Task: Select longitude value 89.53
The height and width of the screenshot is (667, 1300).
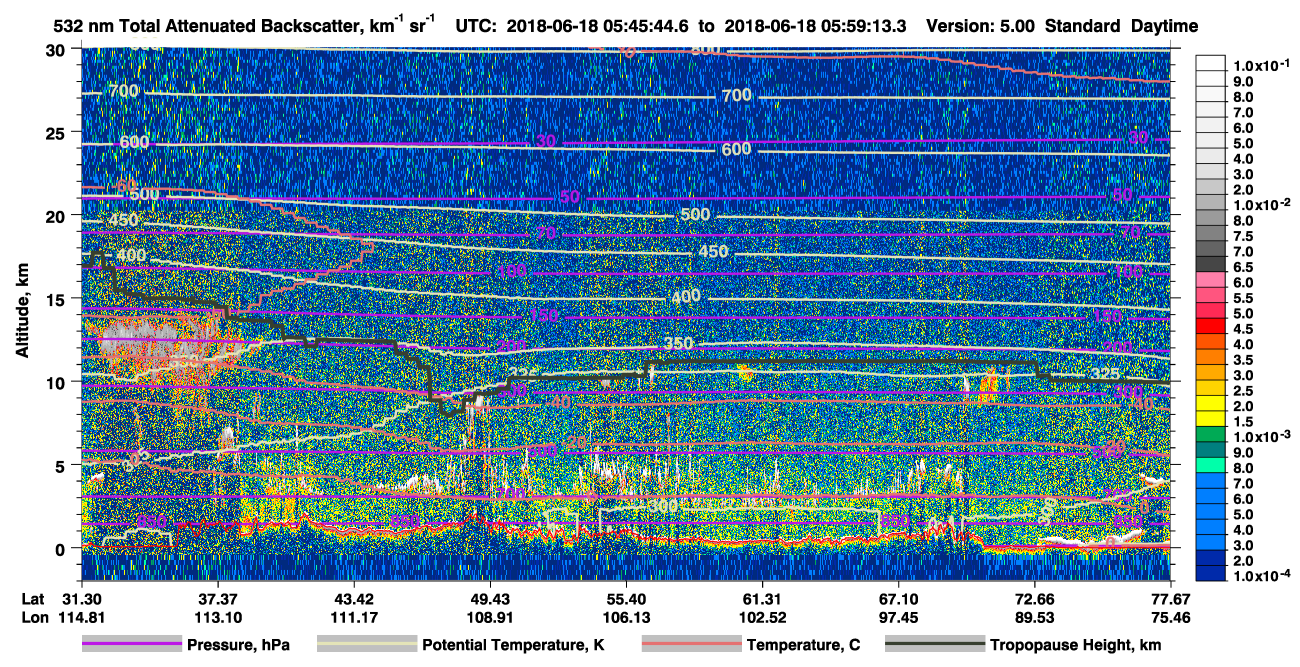Action: pos(1034,617)
